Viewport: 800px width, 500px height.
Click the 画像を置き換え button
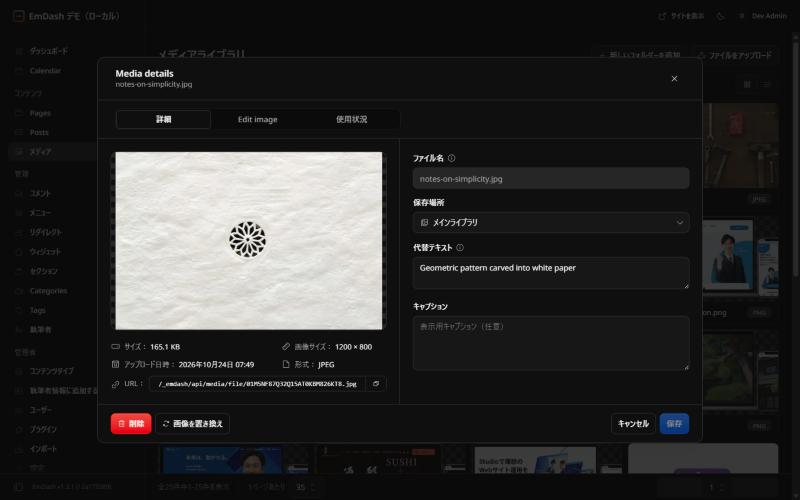(193, 423)
